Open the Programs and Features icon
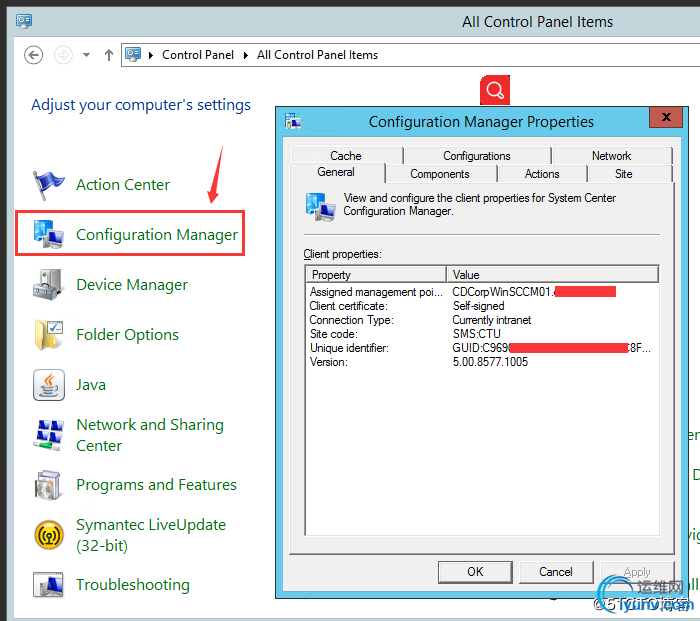Viewport: 700px width, 621px height. pyautogui.click(x=48, y=485)
